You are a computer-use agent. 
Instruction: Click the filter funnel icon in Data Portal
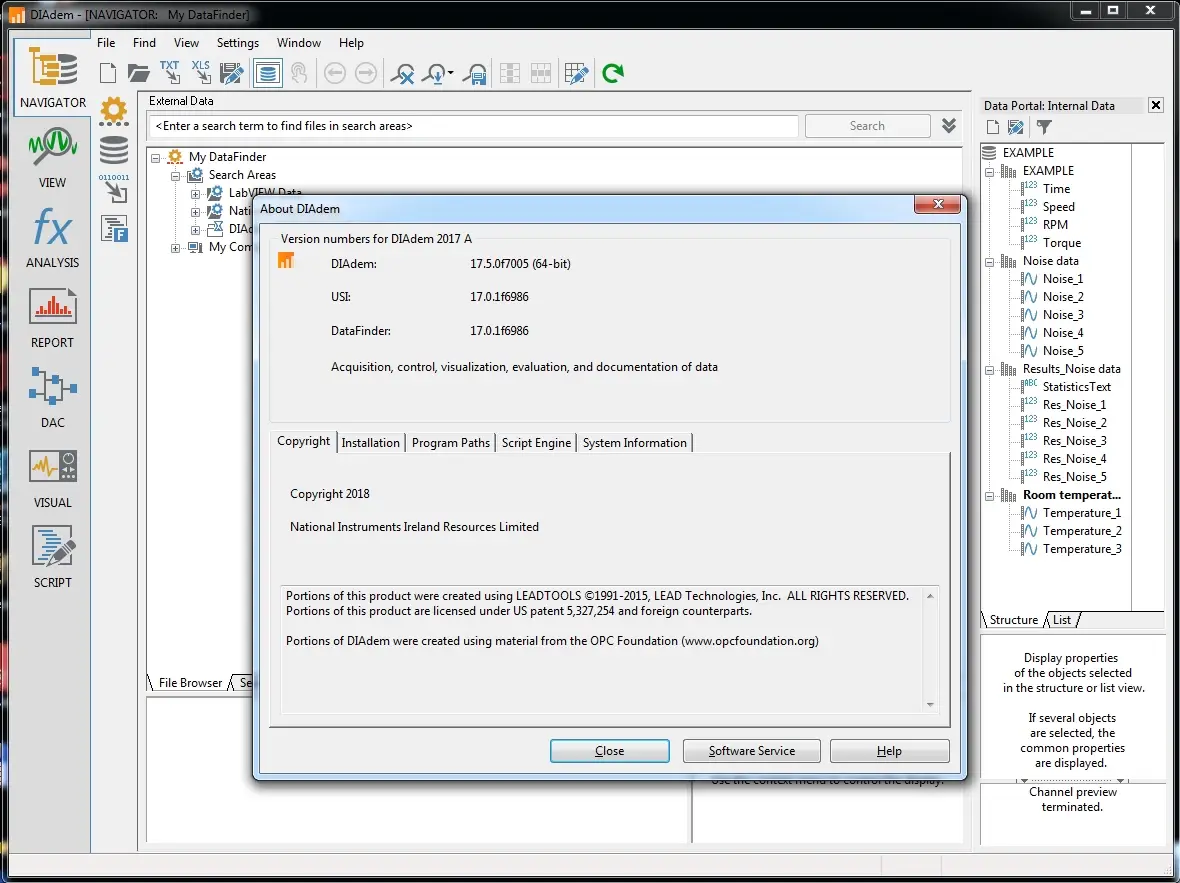(x=1044, y=127)
